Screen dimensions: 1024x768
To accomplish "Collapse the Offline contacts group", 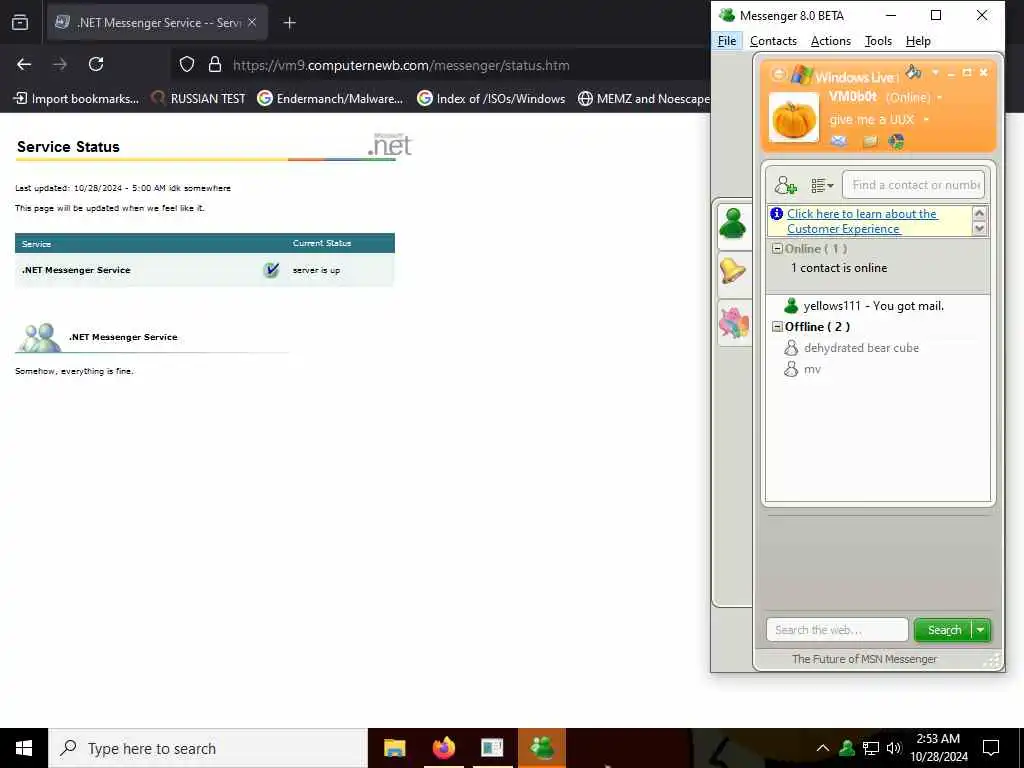I will [777, 327].
